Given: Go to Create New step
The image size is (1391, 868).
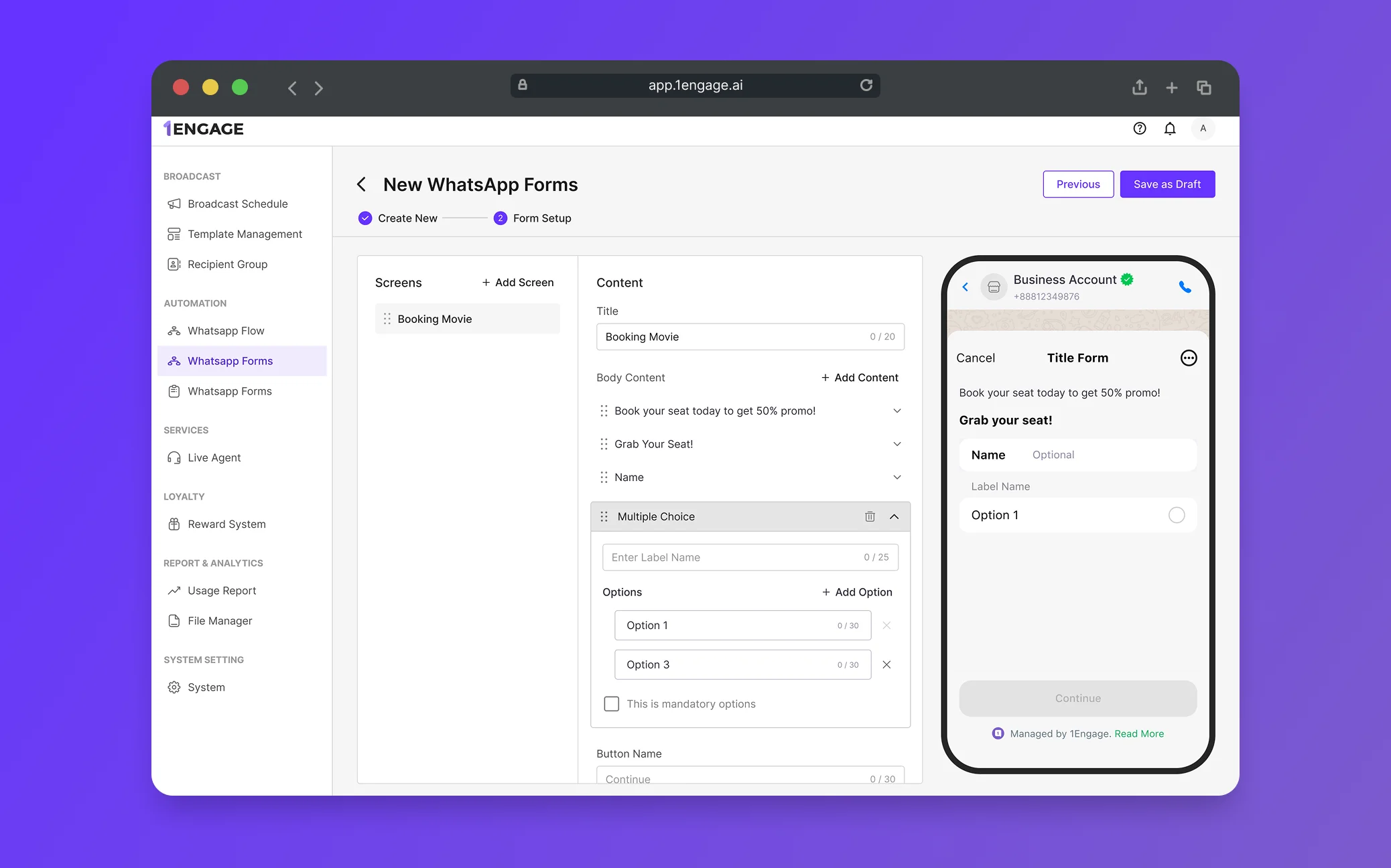Looking at the screenshot, I should click(397, 218).
